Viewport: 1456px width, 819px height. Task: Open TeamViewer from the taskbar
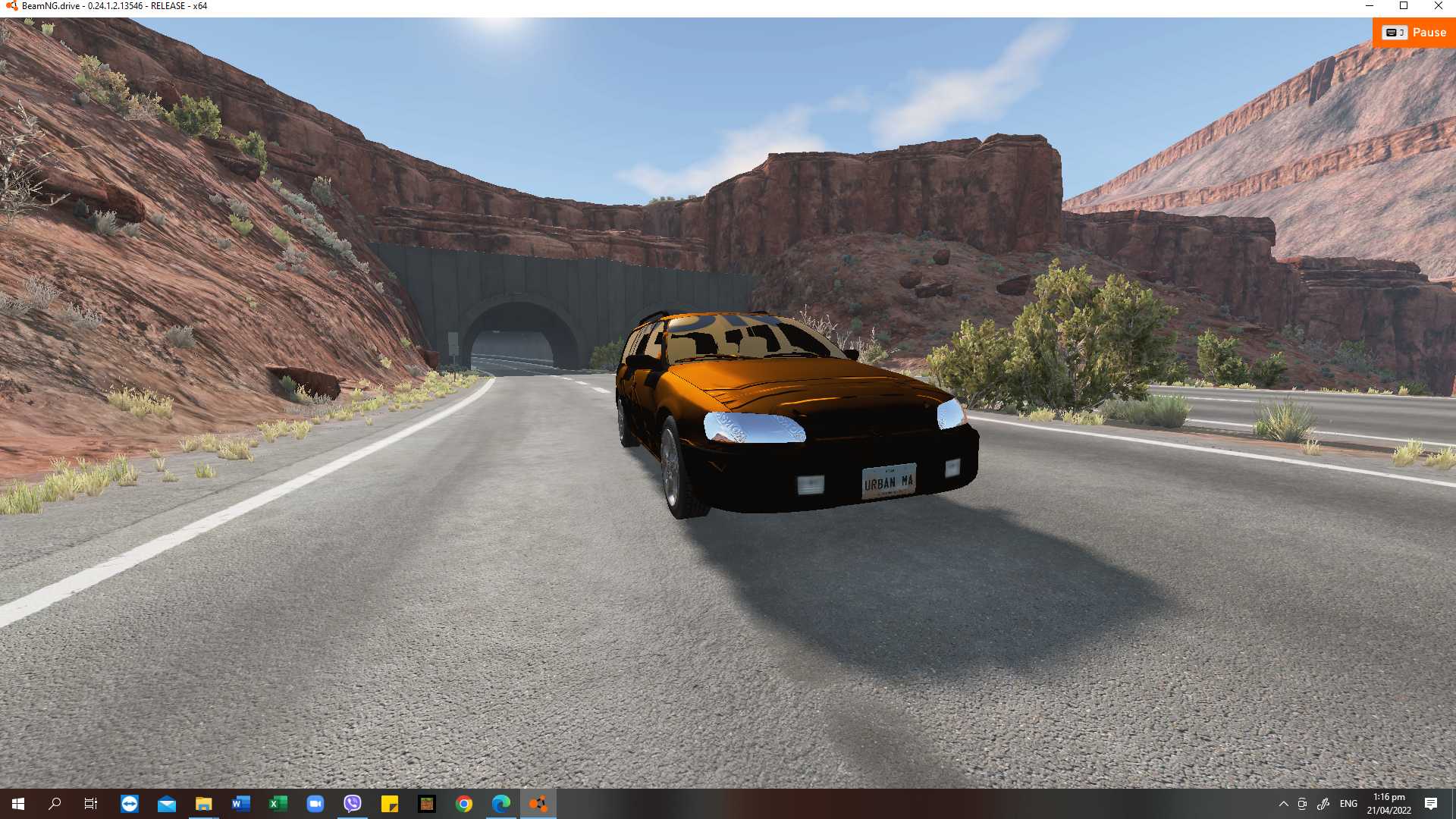[130, 804]
